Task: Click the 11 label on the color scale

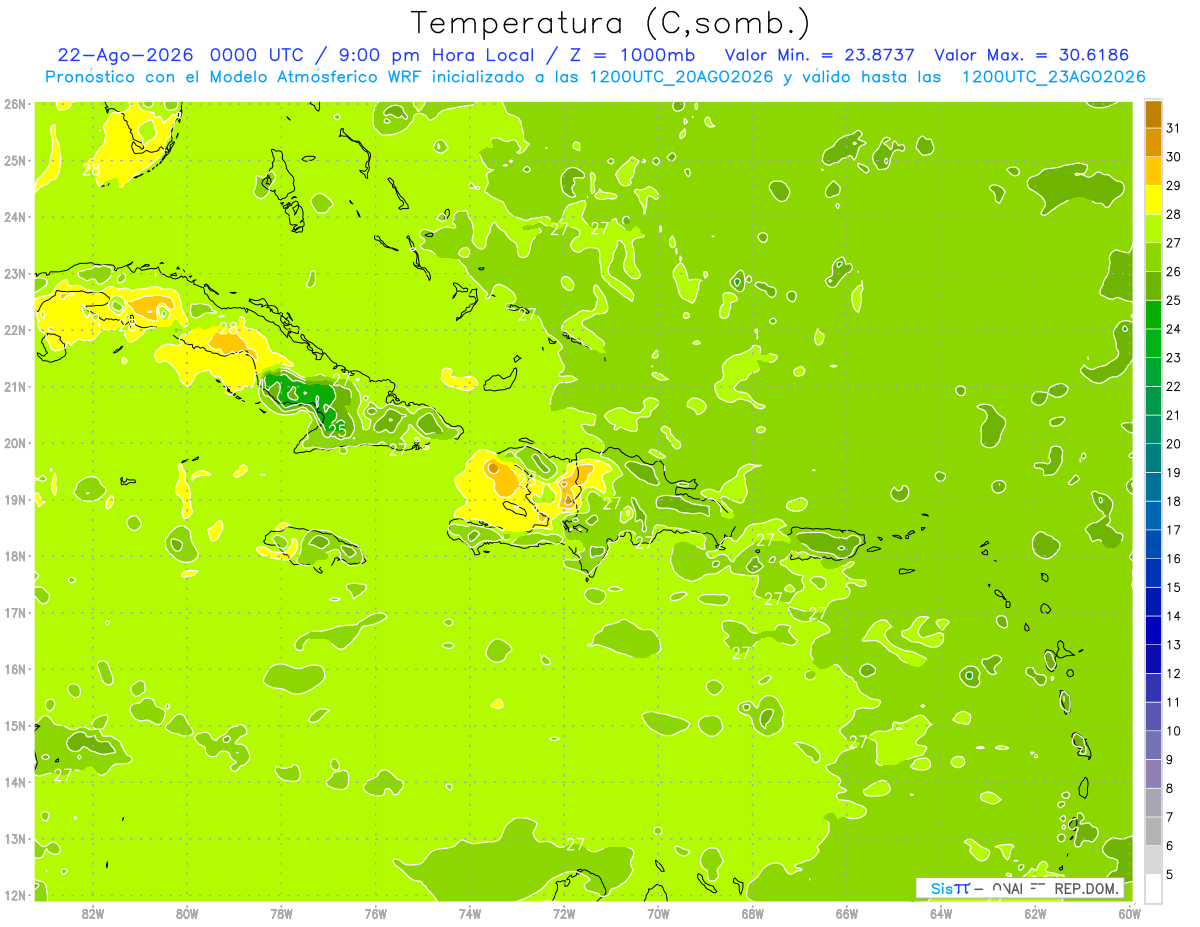Action: pyautogui.click(x=1174, y=703)
